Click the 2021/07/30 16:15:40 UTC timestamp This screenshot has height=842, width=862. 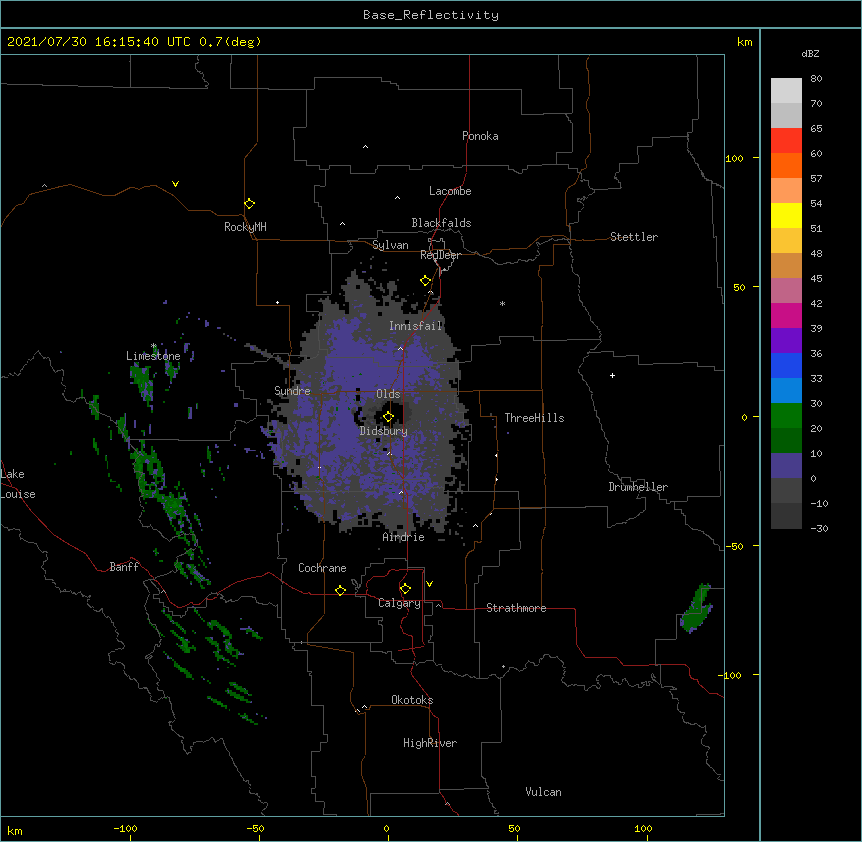click(99, 42)
